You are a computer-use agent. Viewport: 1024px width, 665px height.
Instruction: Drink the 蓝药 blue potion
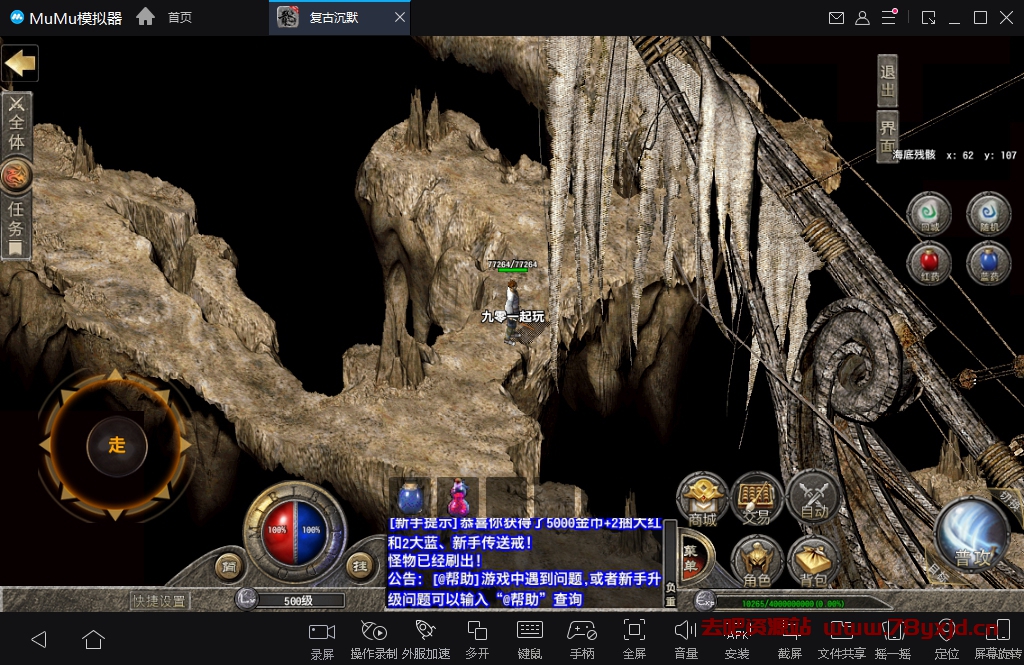coord(989,263)
